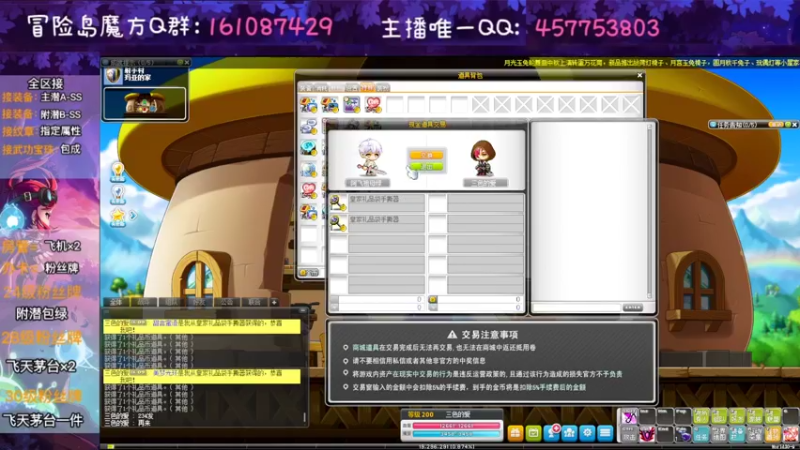Close the item inventory window
Image resolution: width=800 pixels, height=450 pixels.
click(x=640, y=75)
